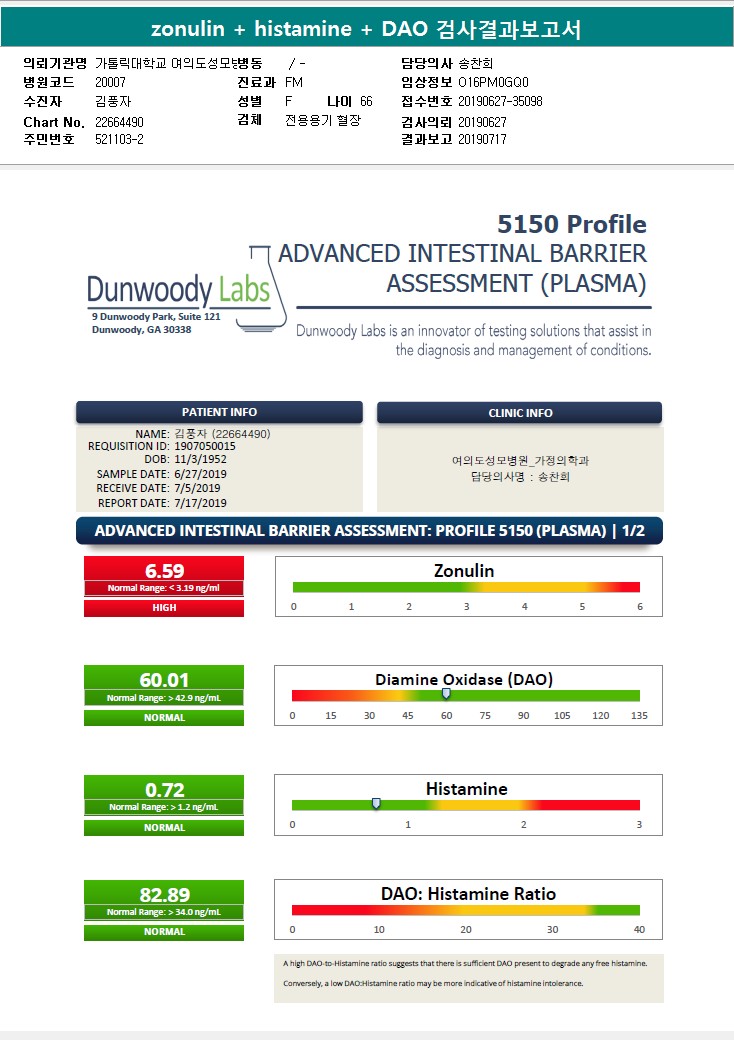
Task: Select the CLINIC INFO header
Action: click(x=520, y=413)
